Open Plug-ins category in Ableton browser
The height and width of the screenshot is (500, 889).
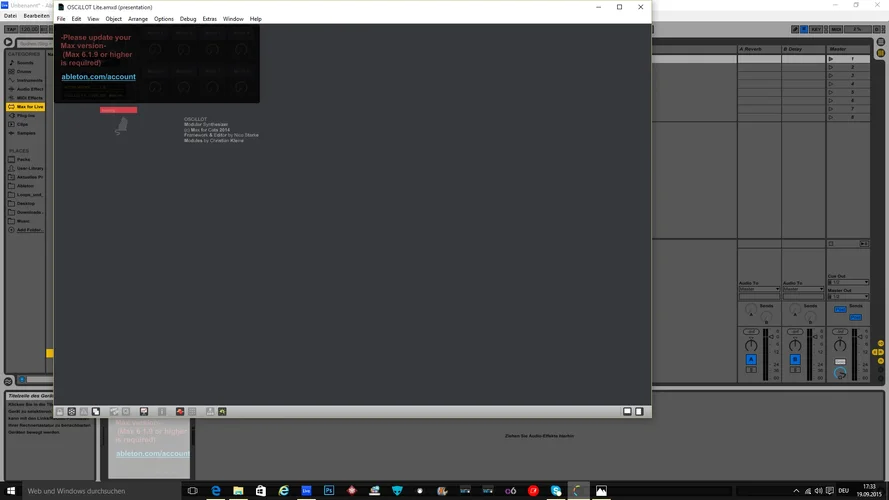(26, 116)
